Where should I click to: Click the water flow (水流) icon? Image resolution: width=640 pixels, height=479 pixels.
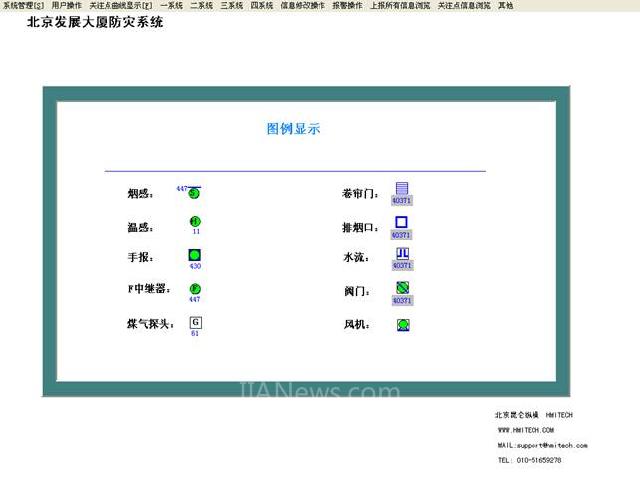pyautogui.click(x=401, y=254)
